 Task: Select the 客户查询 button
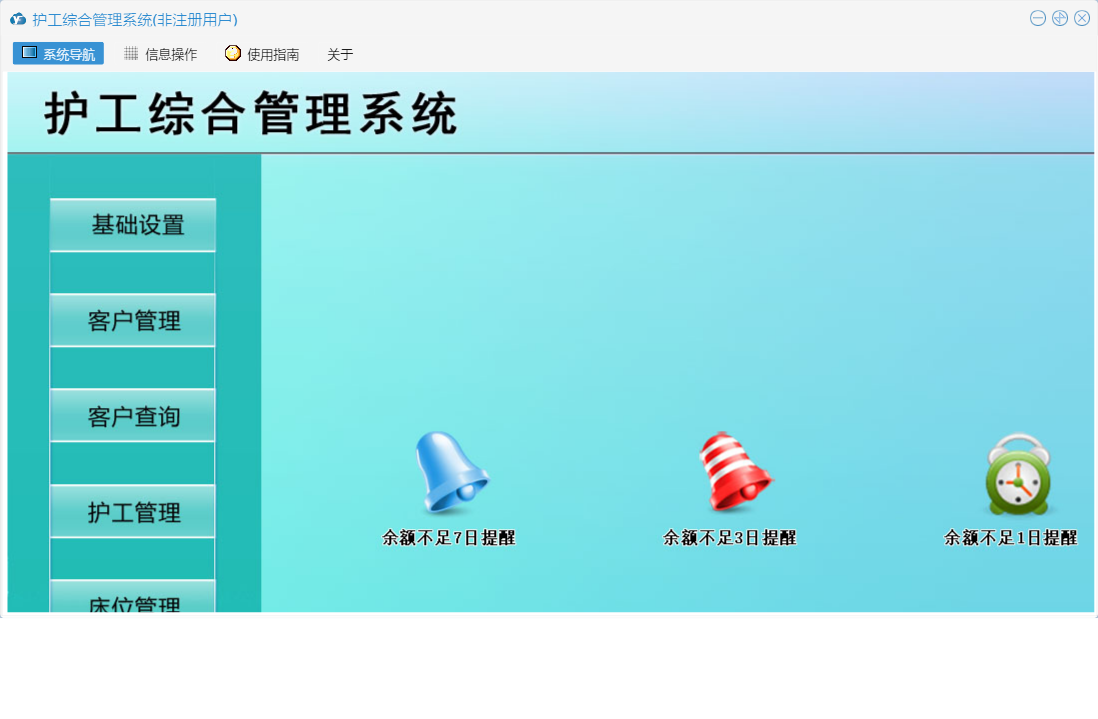[x=133, y=416]
